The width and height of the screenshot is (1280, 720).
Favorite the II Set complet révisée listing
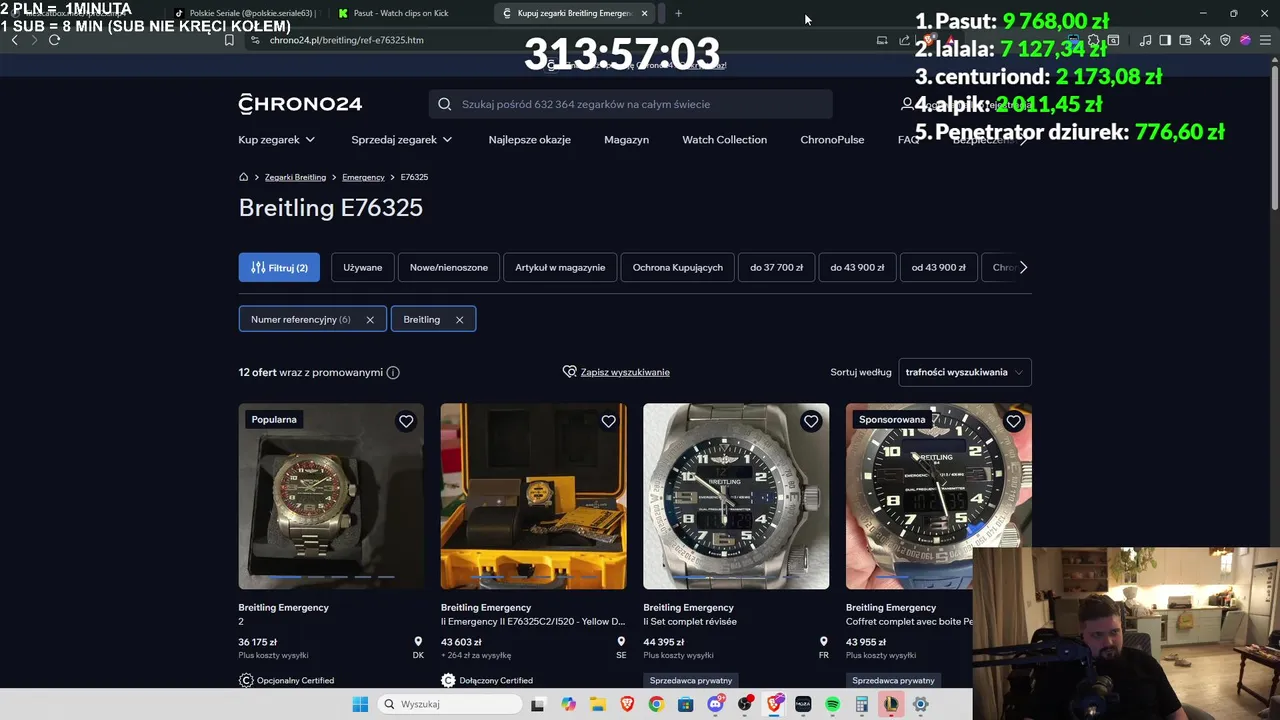pos(811,421)
